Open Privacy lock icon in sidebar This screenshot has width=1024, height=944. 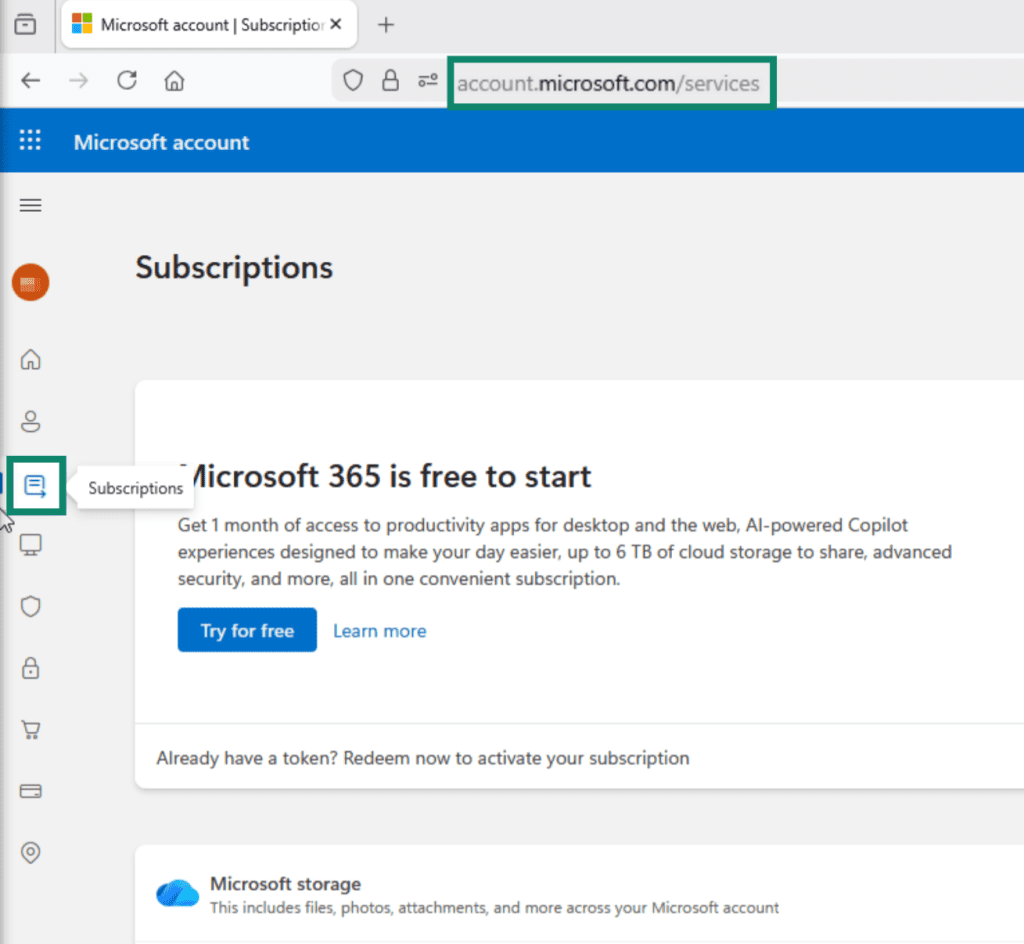(x=31, y=668)
